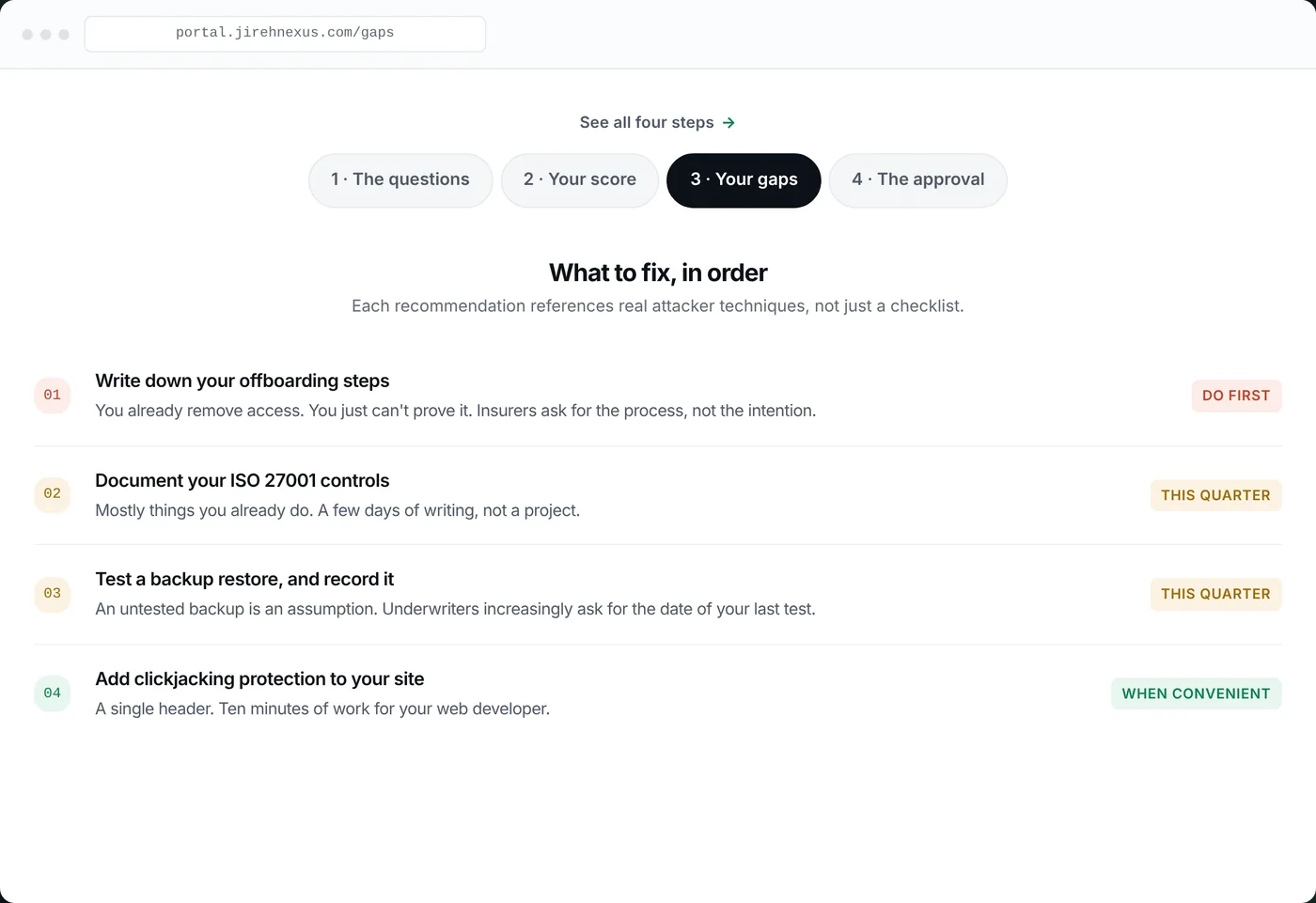Image resolution: width=1316 pixels, height=903 pixels.
Task: Open 'Write down your offboarding steps'
Action: [x=243, y=381]
